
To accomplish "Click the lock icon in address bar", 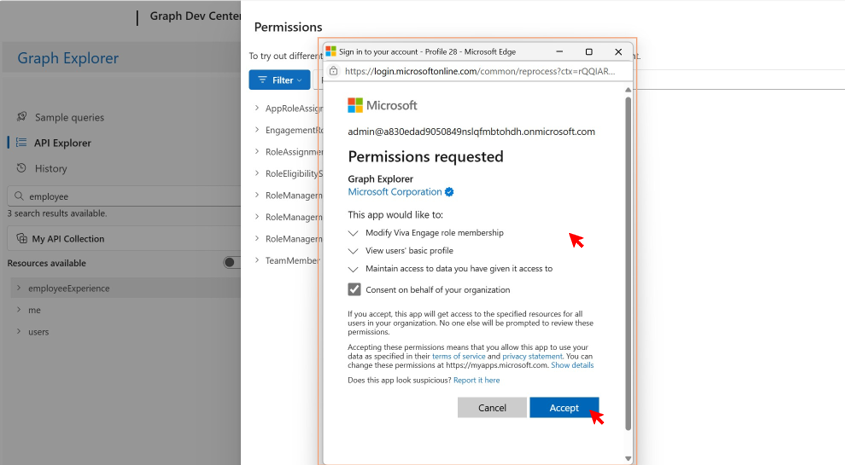I will 334,71.
